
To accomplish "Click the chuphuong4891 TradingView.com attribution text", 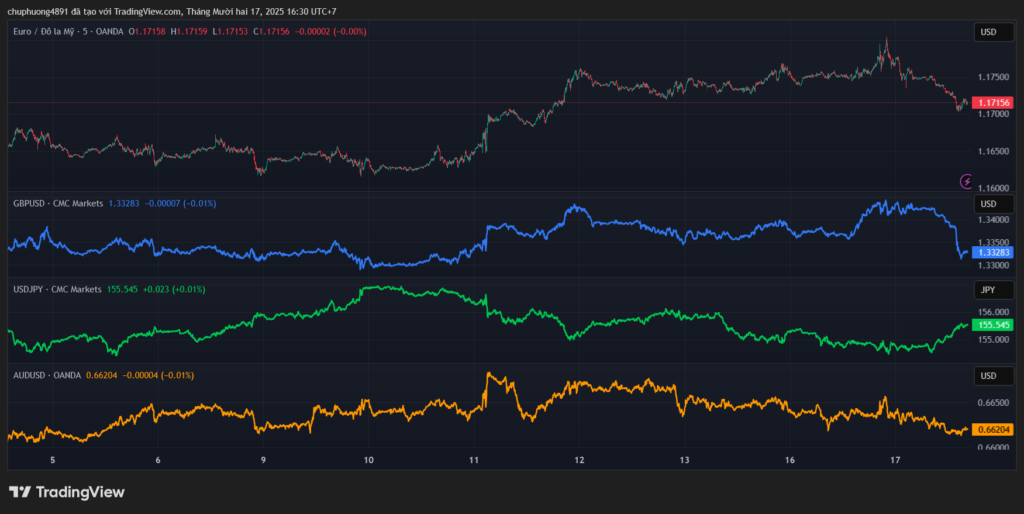I will tap(170, 11).
